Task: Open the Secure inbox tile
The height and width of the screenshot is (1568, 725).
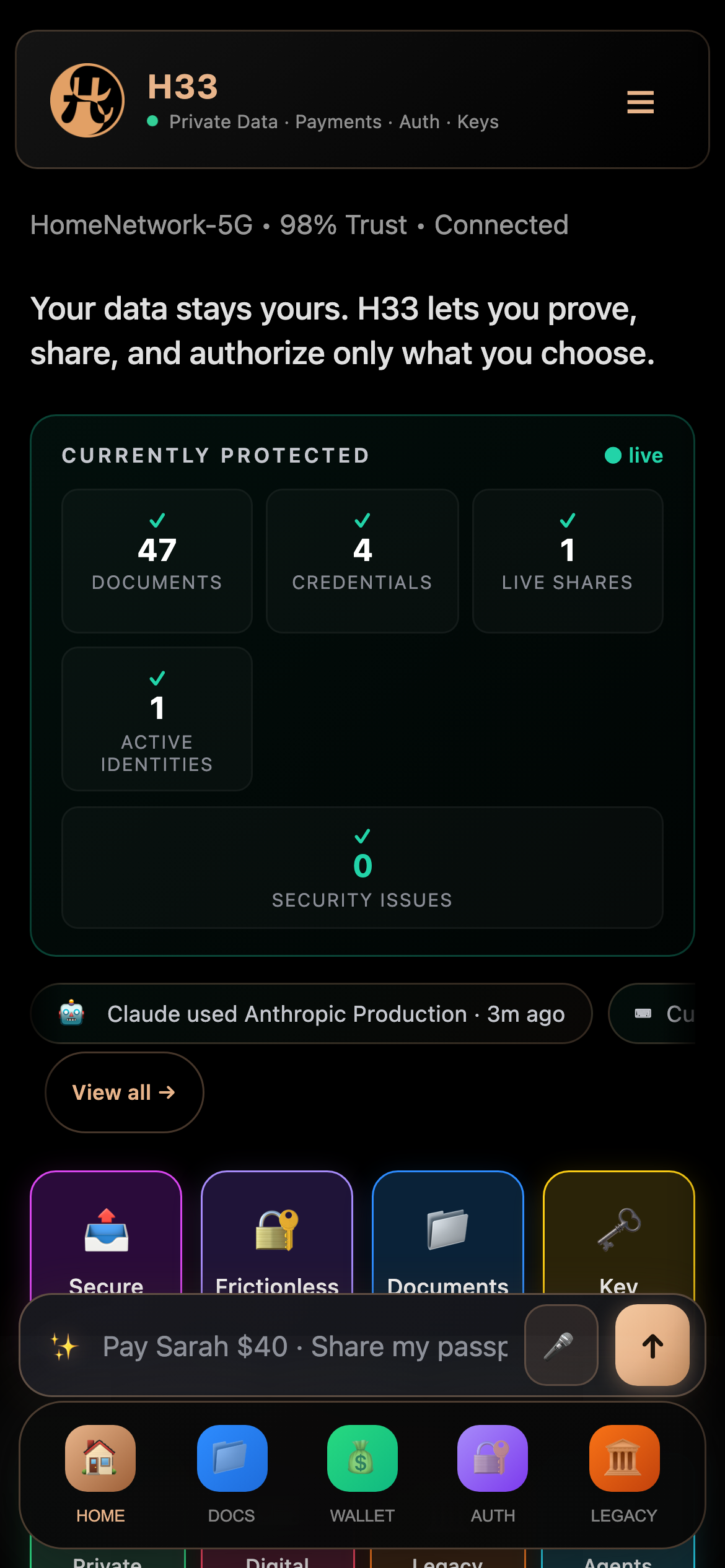Action: tap(106, 1232)
